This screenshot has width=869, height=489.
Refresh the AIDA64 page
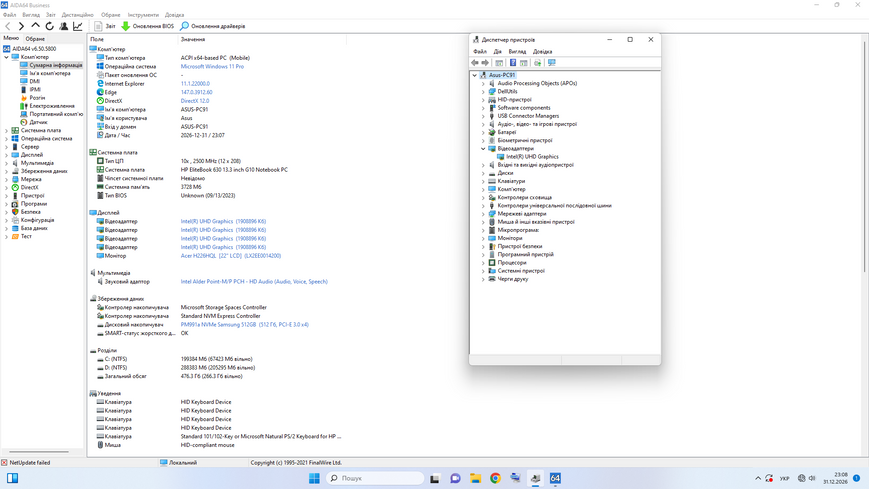(49, 26)
